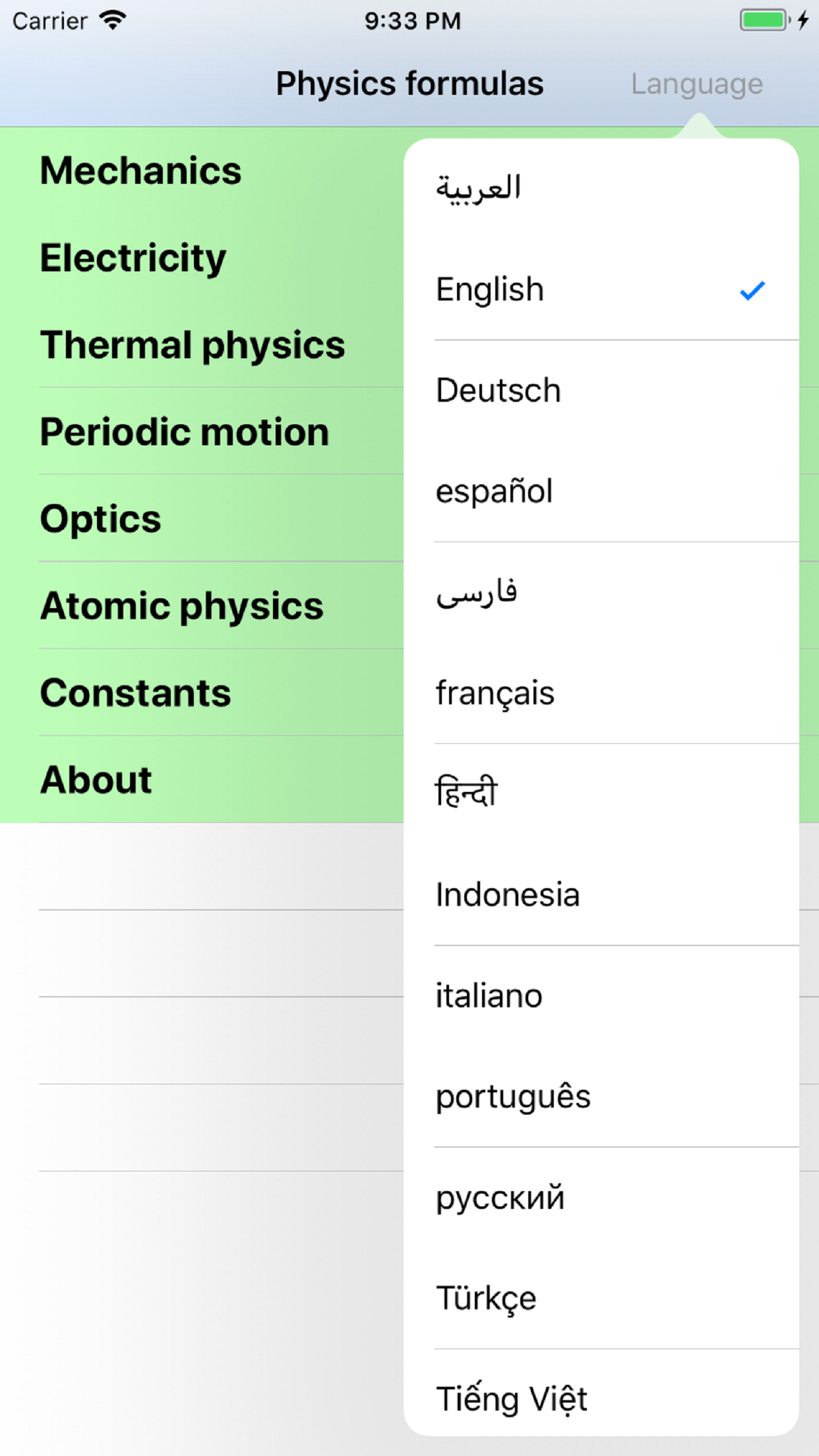Open the Language dropdown in navigation bar
This screenshot has height=1456, width=819.
click(x=696, y=84)
